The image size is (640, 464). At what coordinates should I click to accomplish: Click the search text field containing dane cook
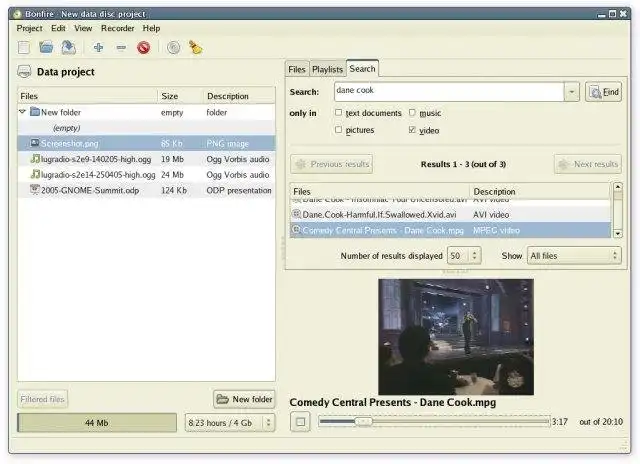click(x=449, y=92)
